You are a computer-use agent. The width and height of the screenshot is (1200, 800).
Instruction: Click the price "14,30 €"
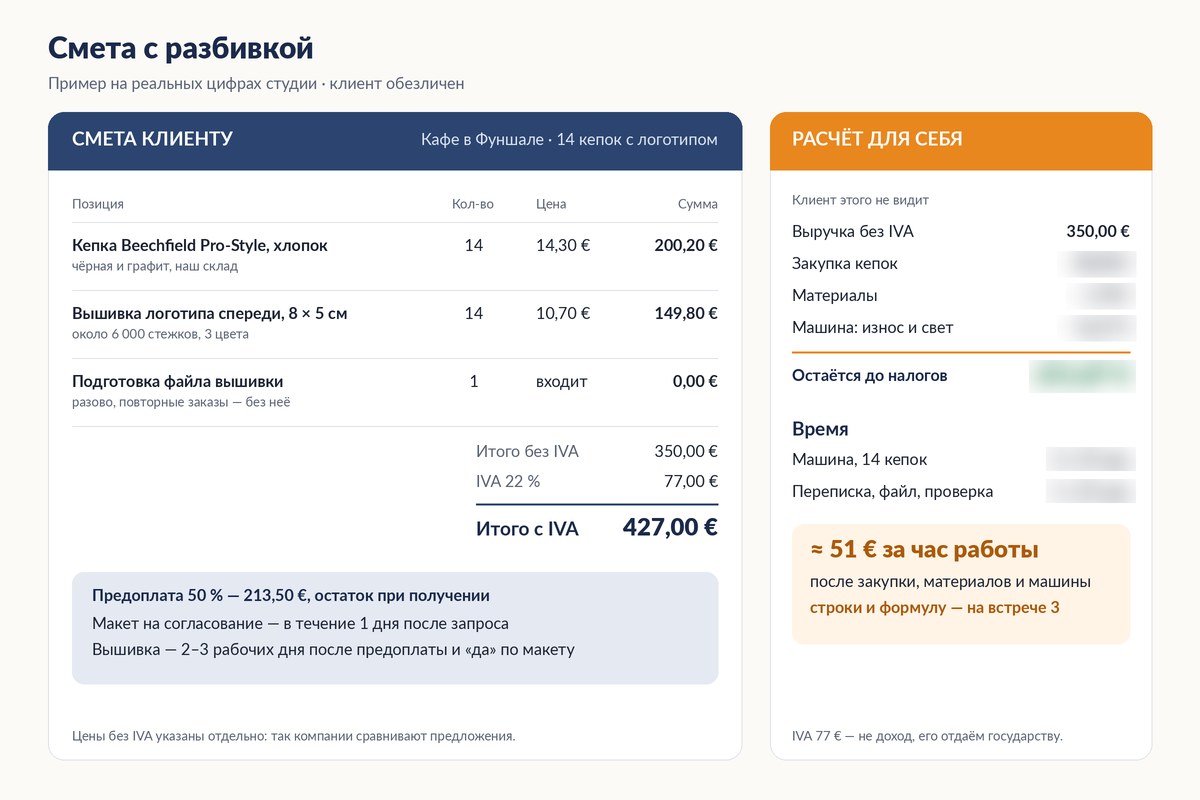pyautogui.click(x=563, y=245)
